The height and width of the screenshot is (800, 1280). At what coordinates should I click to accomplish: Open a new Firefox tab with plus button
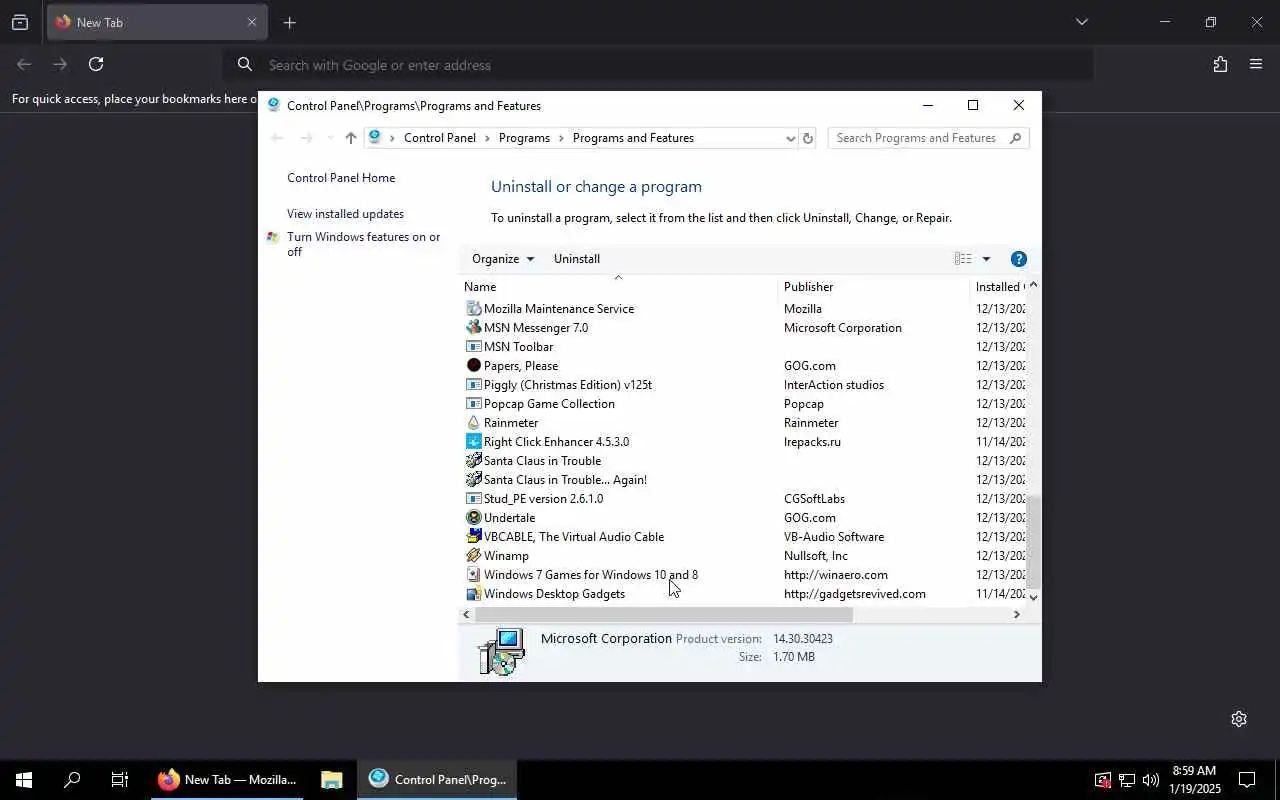[x=289, y=22]
